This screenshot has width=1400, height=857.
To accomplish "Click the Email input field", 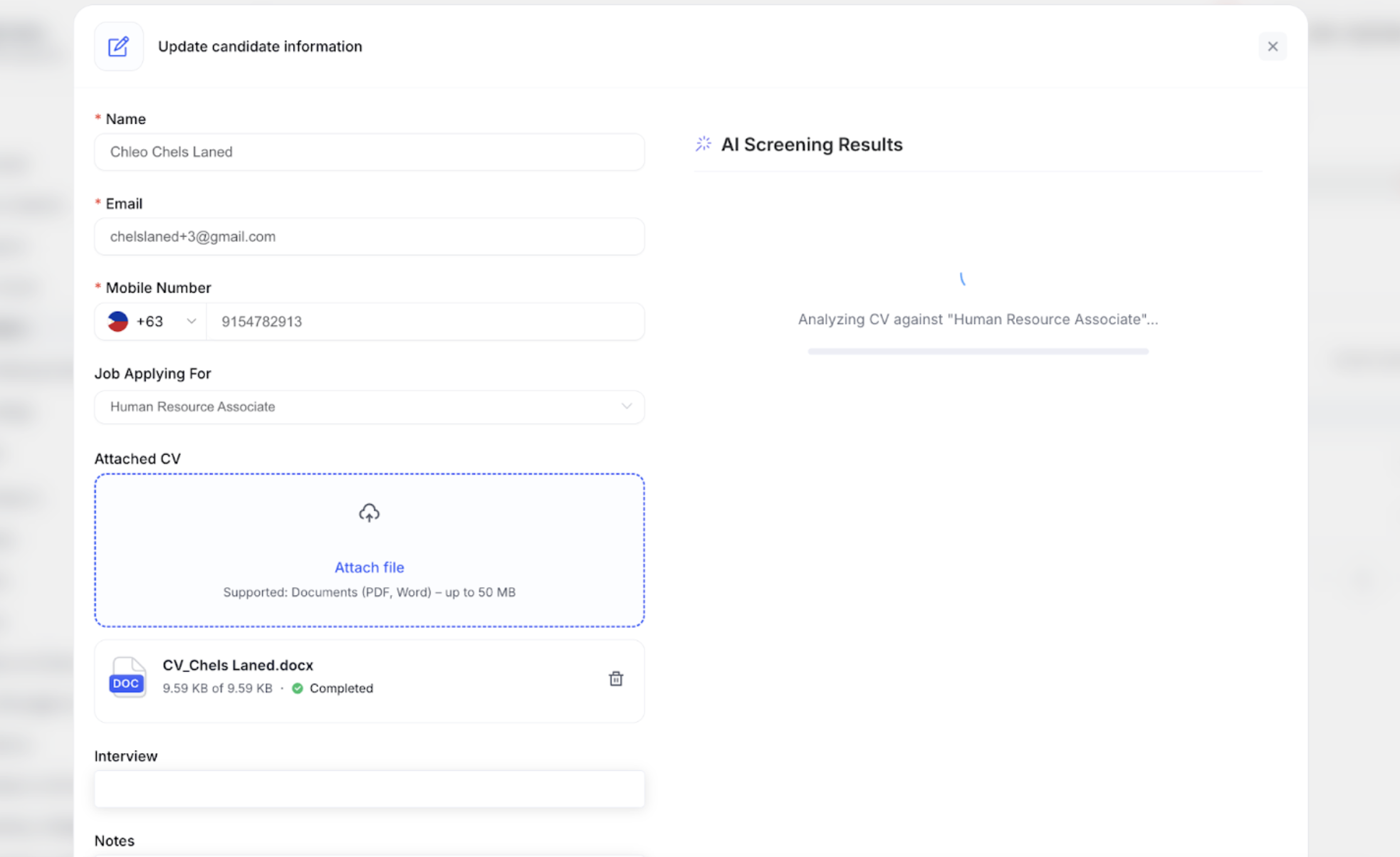I will tap(369, 236).
